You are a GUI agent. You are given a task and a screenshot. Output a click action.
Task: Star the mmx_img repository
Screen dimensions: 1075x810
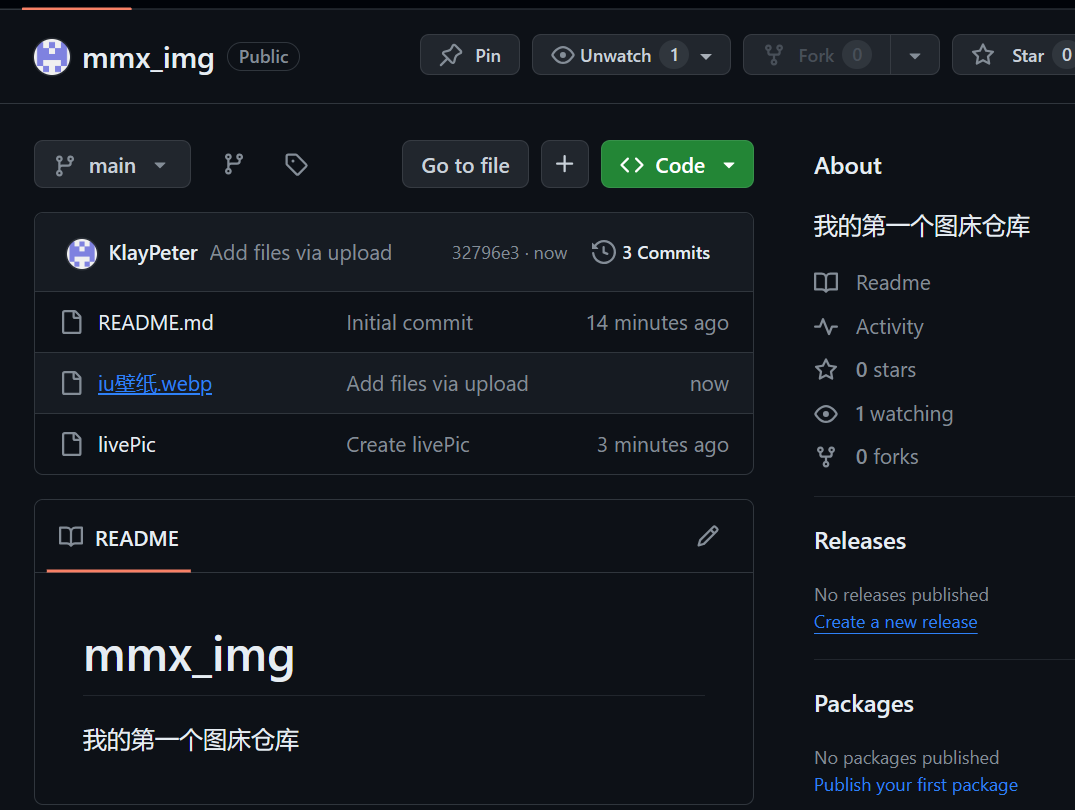tap(1015, 55)
